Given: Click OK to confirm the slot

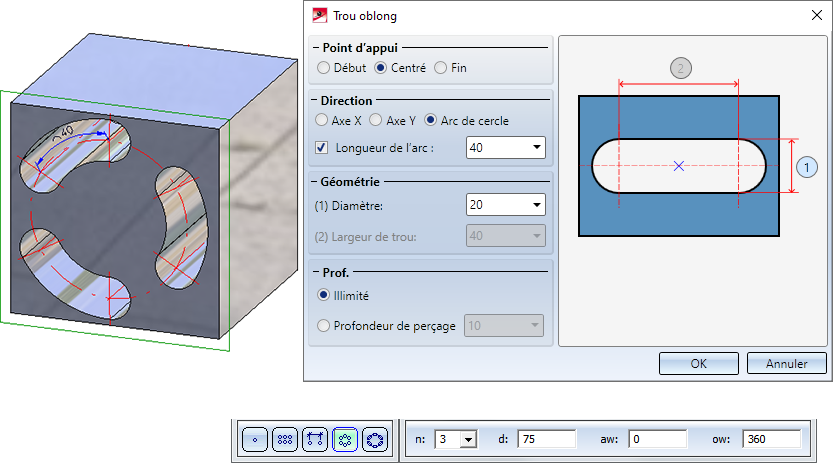Looking at the screenshot, I should (x=699, y=364).
